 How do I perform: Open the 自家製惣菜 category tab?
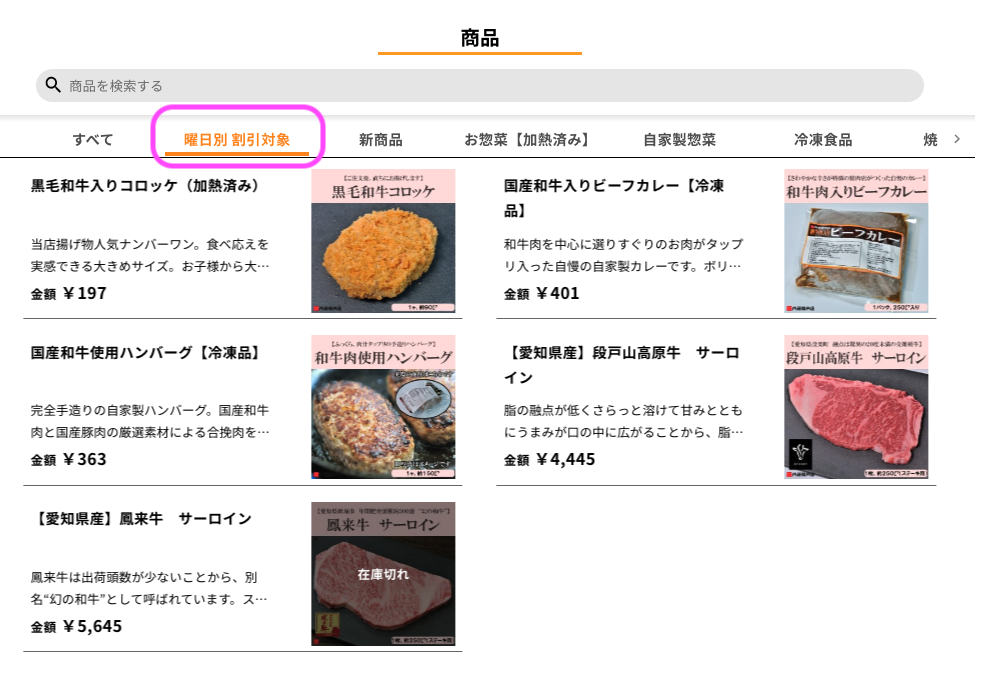click(680, 140)
